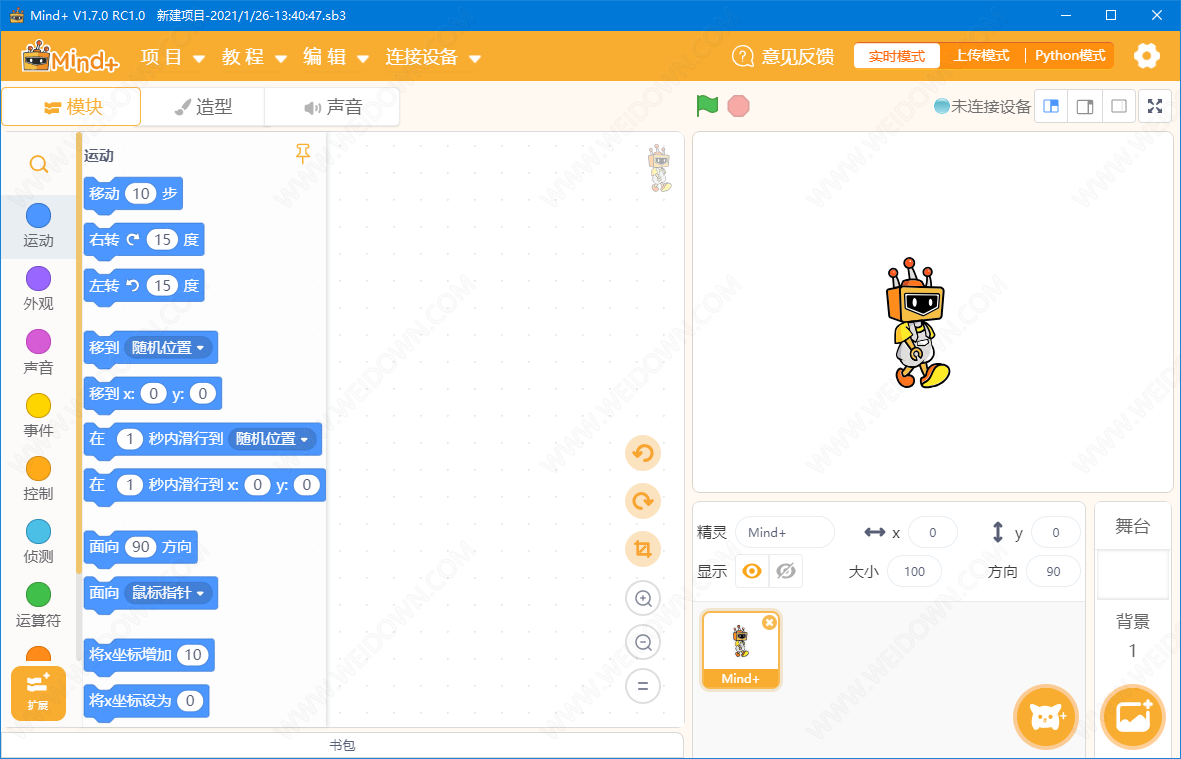Open the settings gear icon

pos(1146,56)
